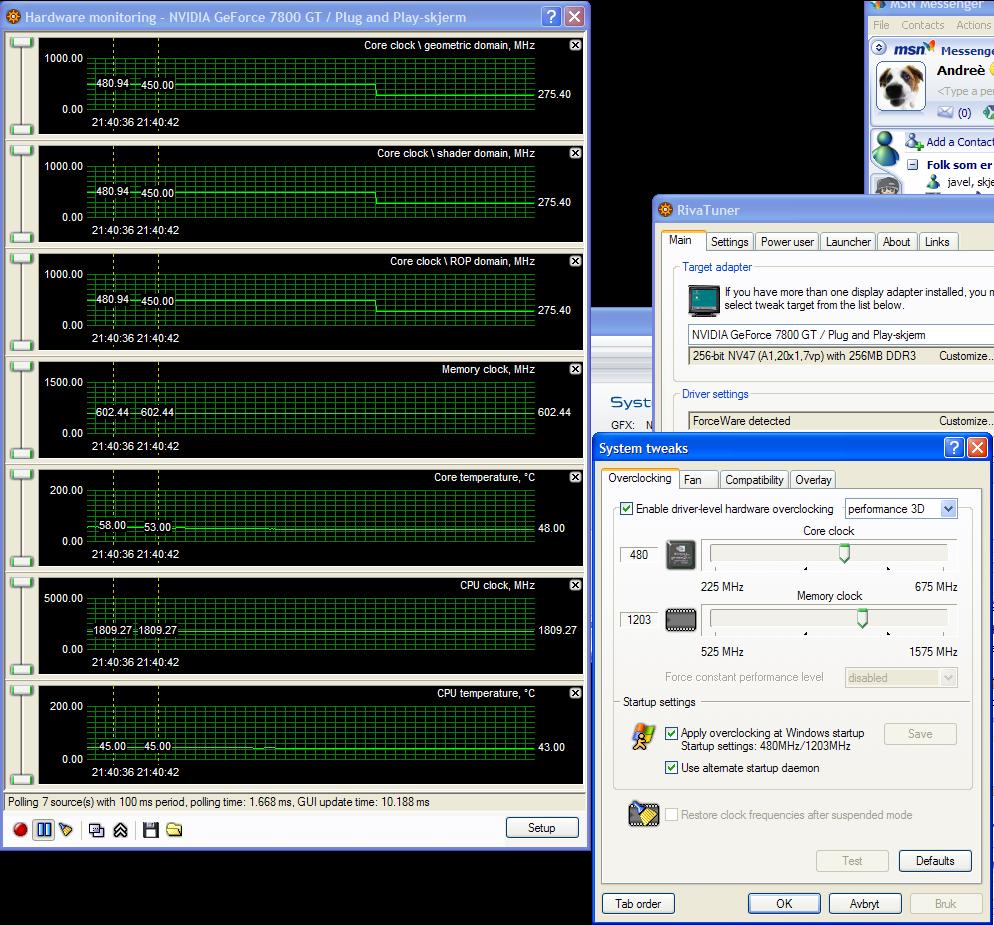This screenshot has width=994, height=925.
Task: Switch to the Compatibility tab
Action: pyautogui.click(x=754, y=480)
